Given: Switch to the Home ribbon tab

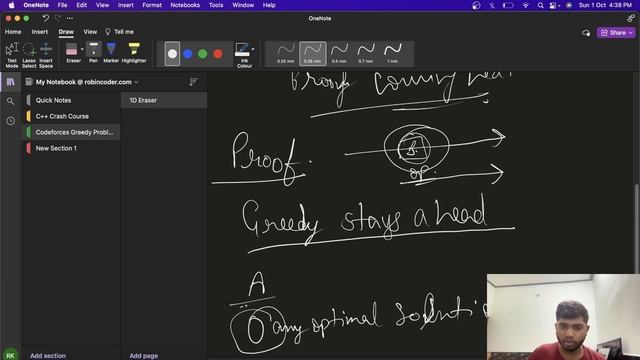Looking at the screenshot, I should click(x=13, y=32).
